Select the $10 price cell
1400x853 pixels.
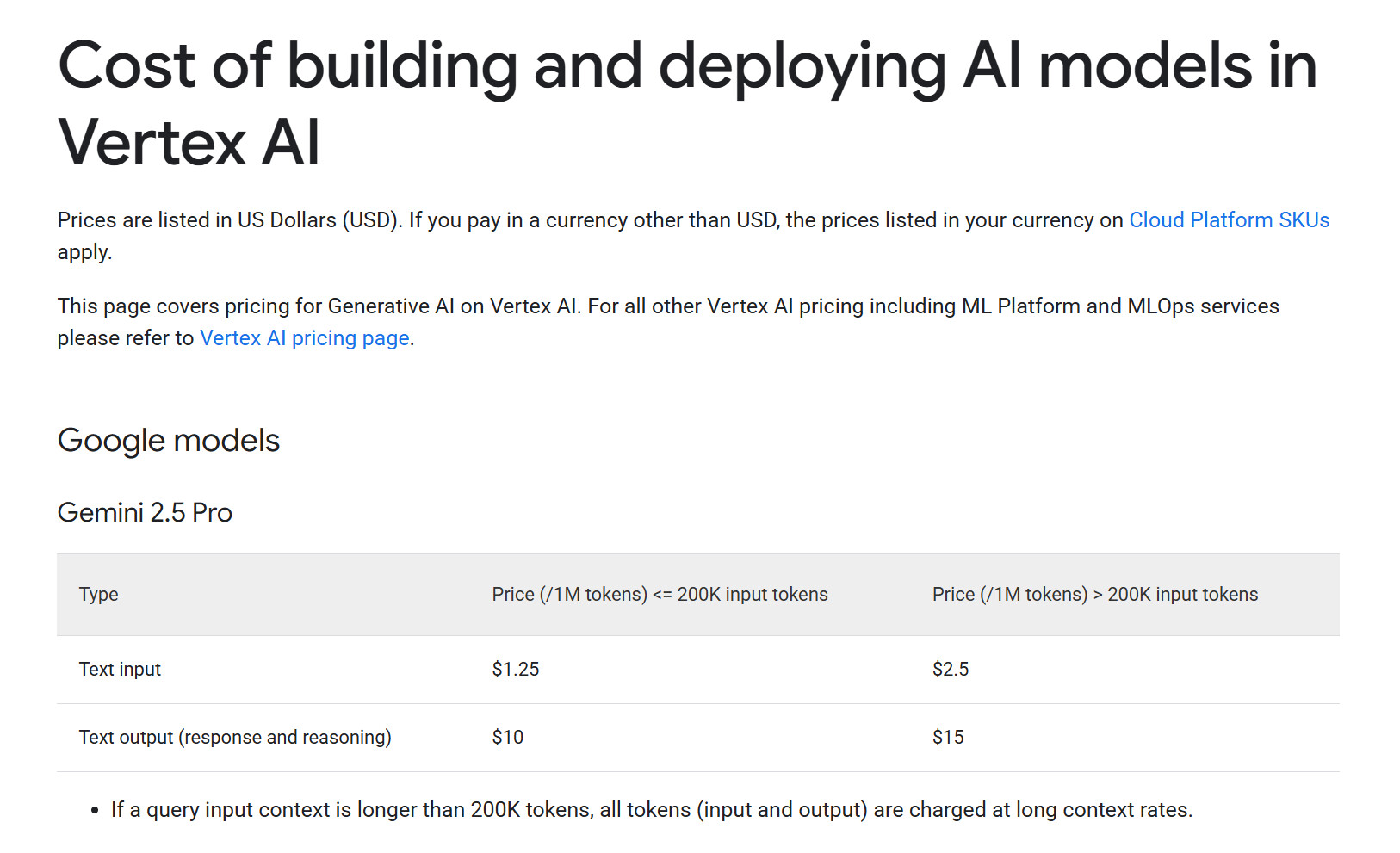(x=508, y=738)
